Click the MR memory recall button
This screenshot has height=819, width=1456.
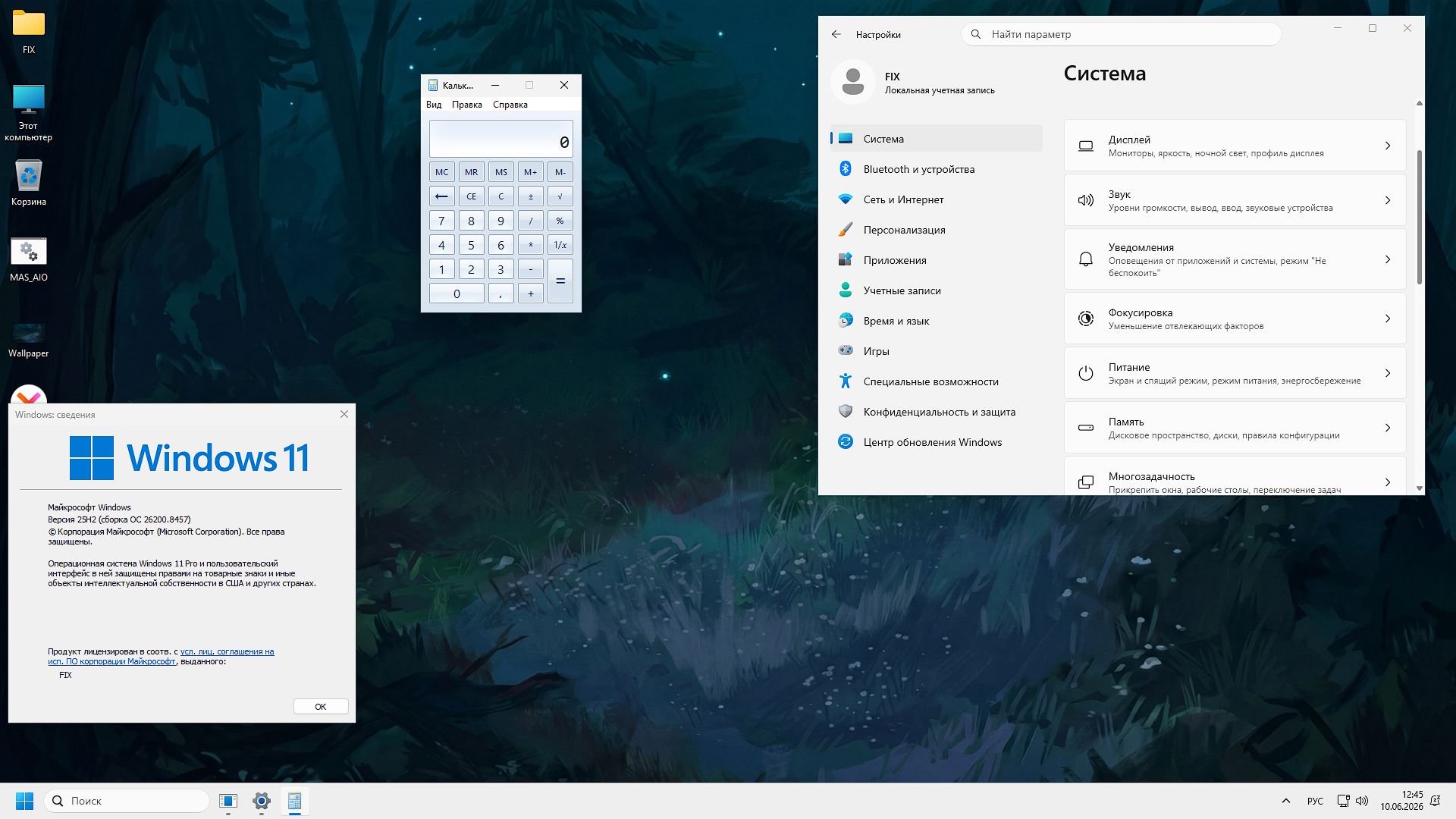click(x=471, y=172)
